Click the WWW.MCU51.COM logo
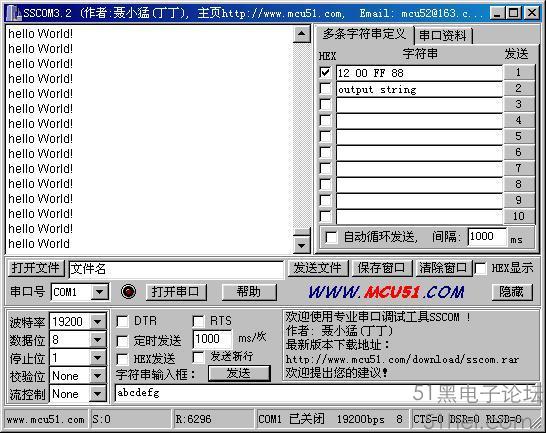Viewport: 546px width, 433px height. pyautogui.click(x=387, y=292)
